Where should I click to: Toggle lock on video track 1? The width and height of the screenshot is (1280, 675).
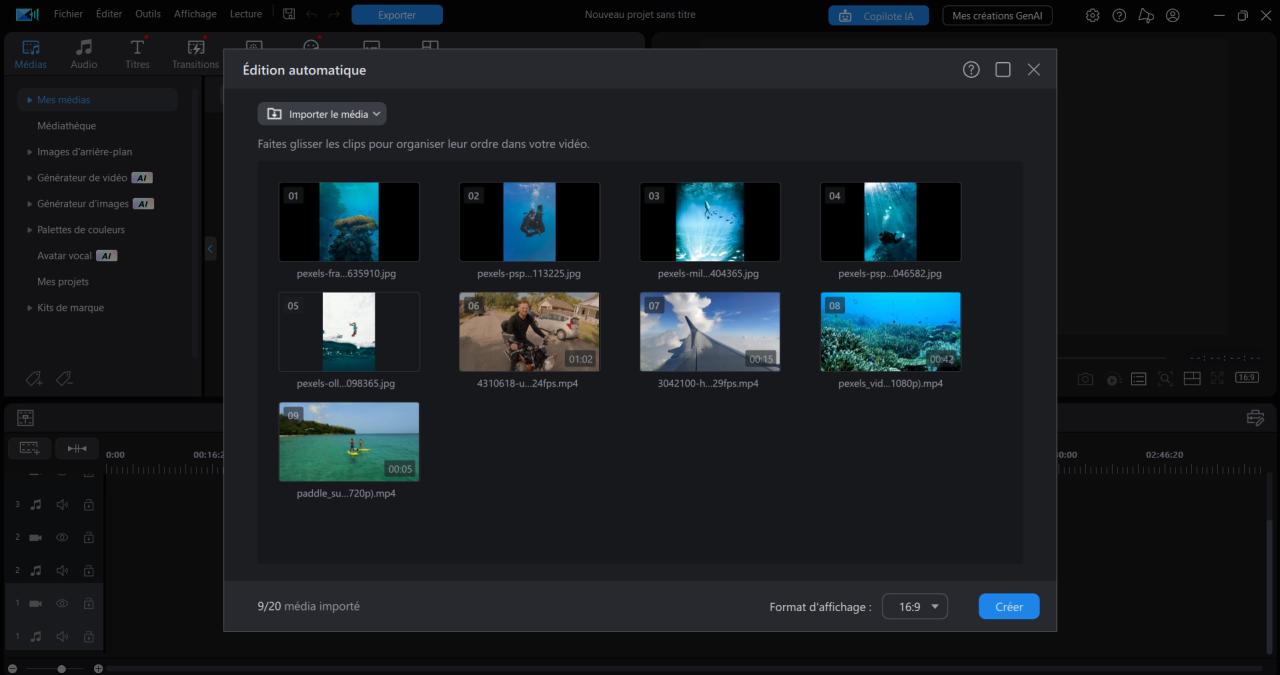(88, 603)
